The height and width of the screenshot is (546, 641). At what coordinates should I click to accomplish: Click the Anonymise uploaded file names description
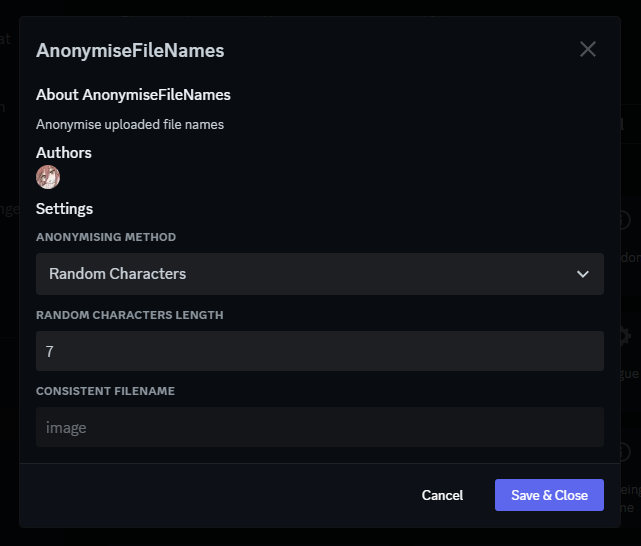pyautogui.click(x=130, y=124)
